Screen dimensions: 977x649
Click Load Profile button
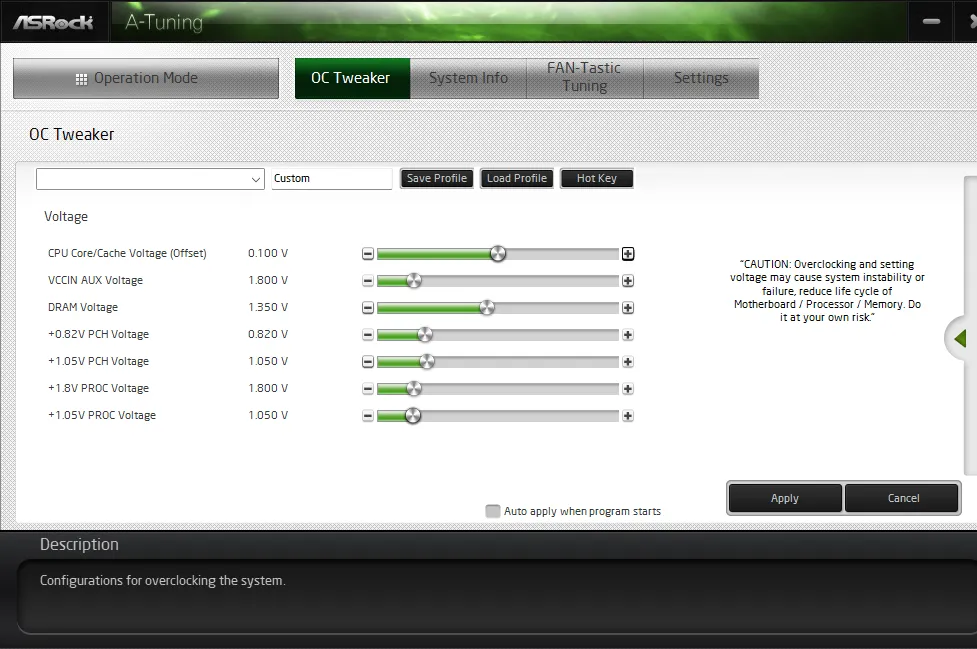point(517,178)
